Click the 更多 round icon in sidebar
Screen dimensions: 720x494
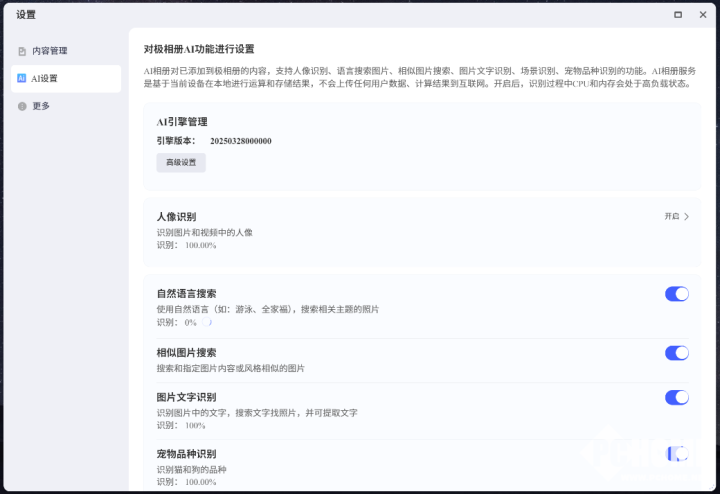22,106
